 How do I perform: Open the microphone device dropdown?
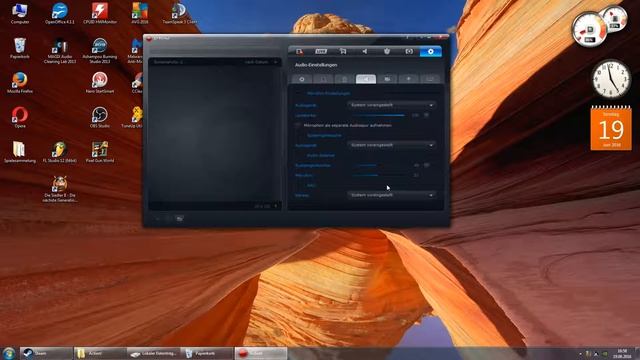pos(391,105)
